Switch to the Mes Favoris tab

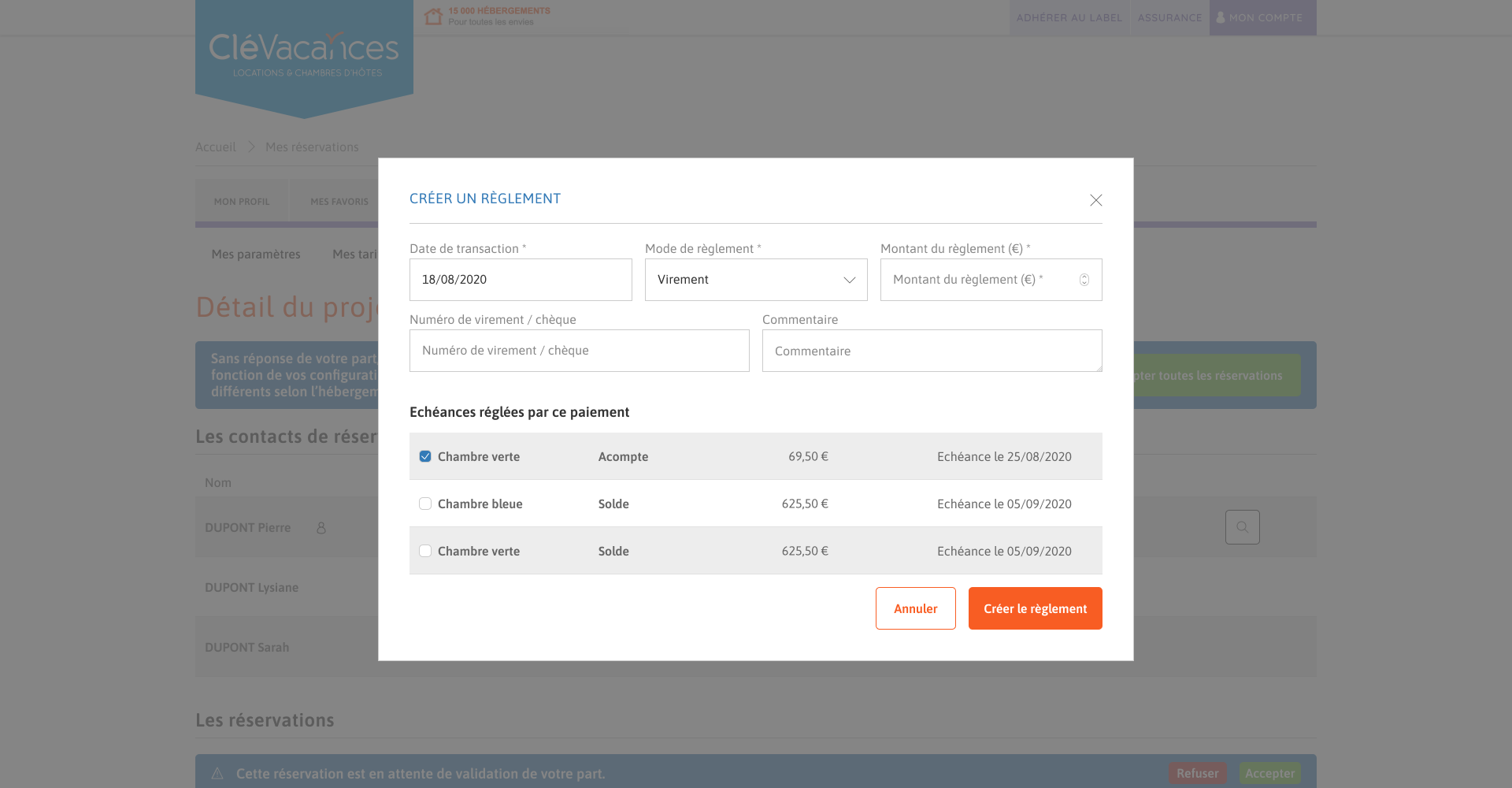pyautogui.click(x=339, y=202)
